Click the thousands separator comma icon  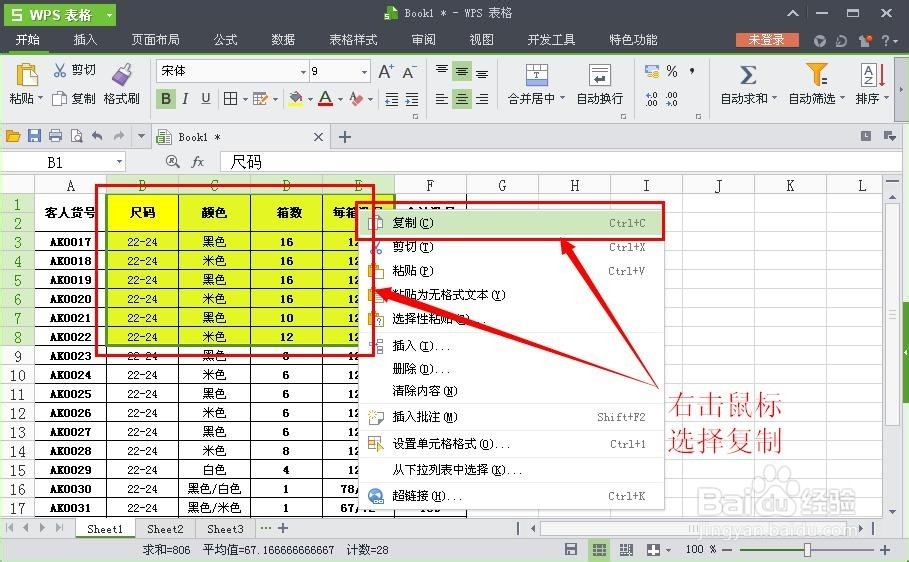click(692, 71)
